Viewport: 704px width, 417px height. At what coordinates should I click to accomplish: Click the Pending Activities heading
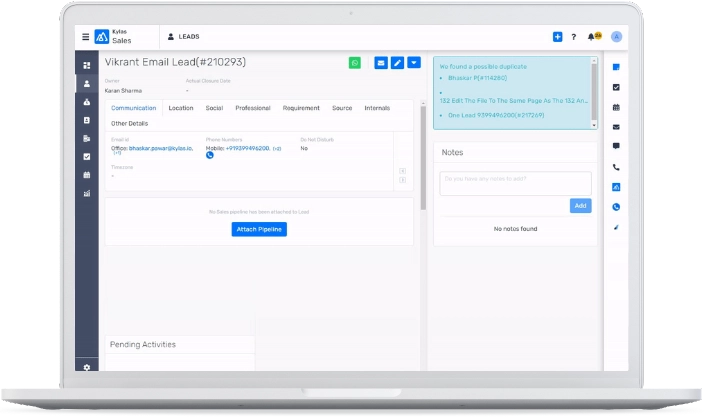pos(143,345)
